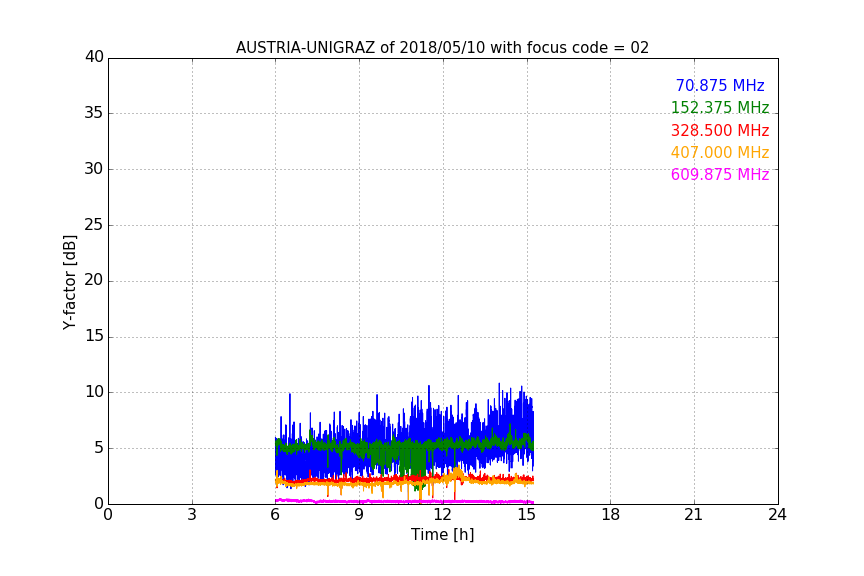864x576 pixels.
Task: Select the 407.000 MHz legend label
Action: coord(720,152)
